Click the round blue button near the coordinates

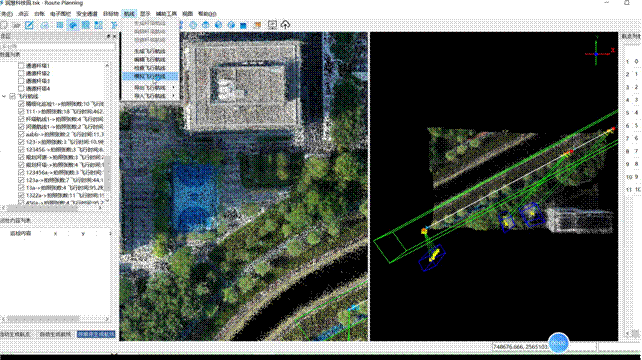[x=558, y=343]
